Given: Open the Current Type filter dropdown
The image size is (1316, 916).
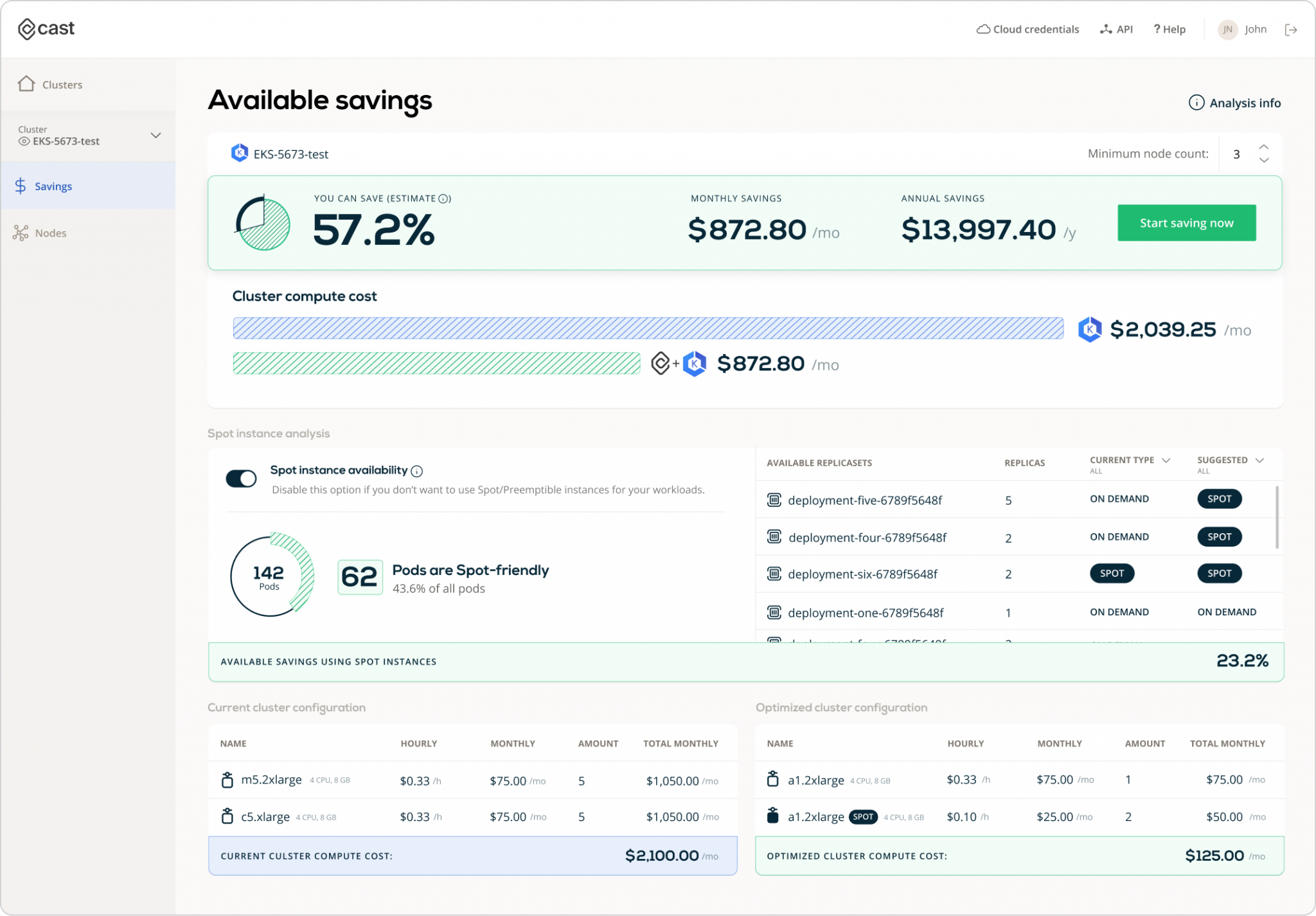Looking at the screenshot, I should coord(1166,461).
